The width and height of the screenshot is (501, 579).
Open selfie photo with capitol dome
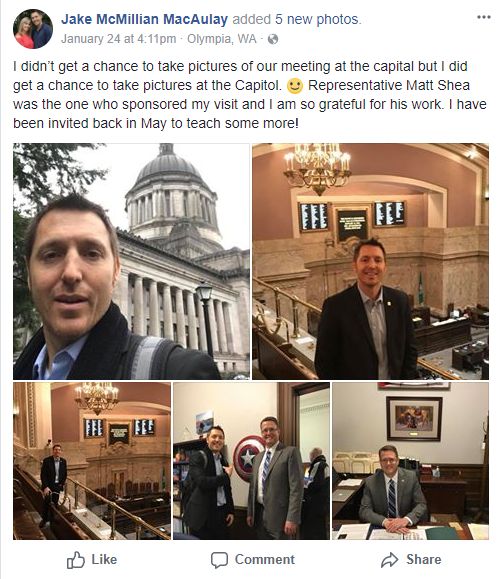coord(131,261)
